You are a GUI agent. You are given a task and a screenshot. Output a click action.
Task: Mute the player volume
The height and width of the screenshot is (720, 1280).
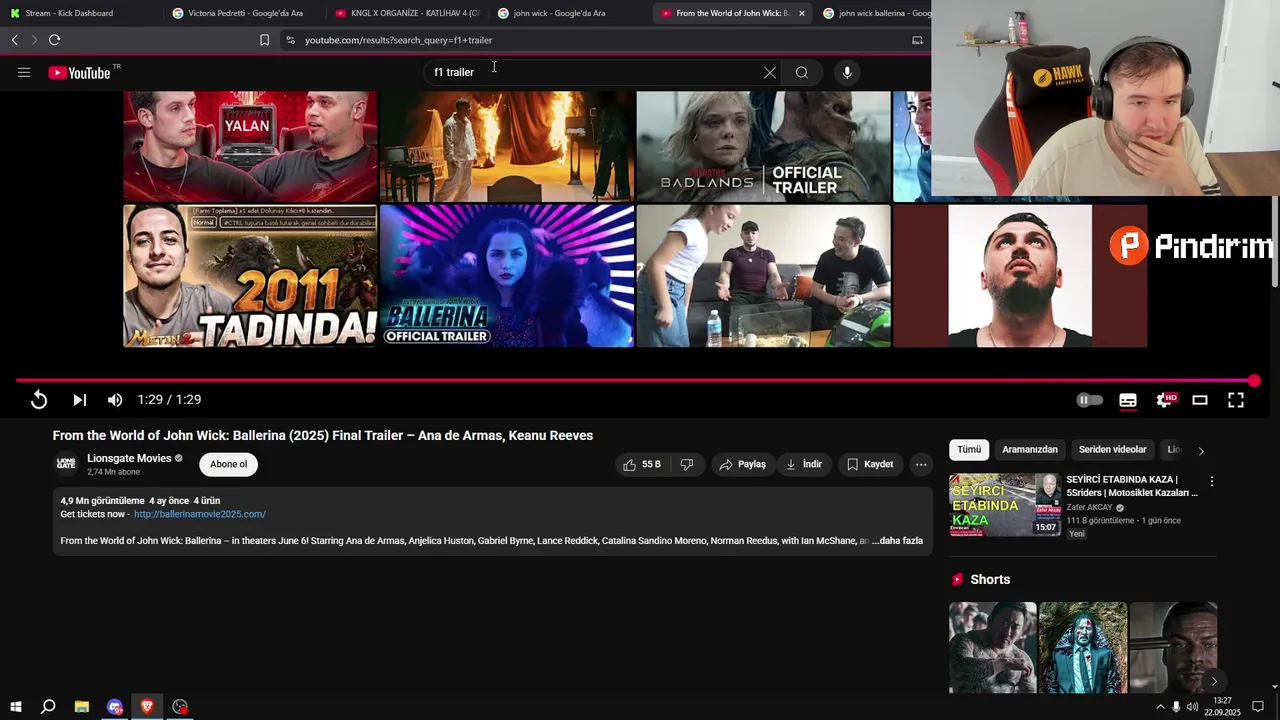click(115, 400)
